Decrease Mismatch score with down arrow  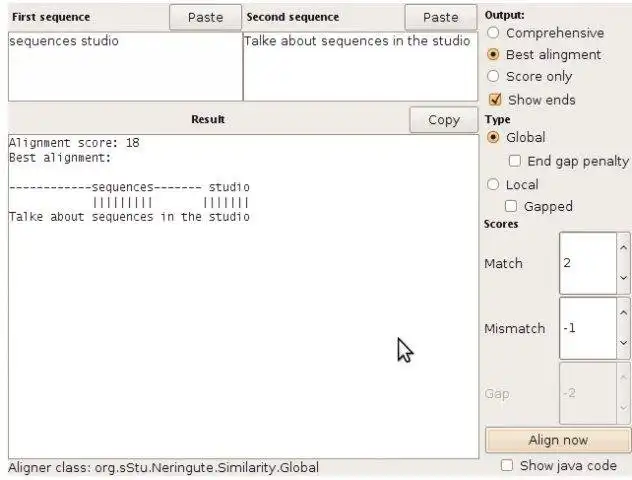(623, 343)
